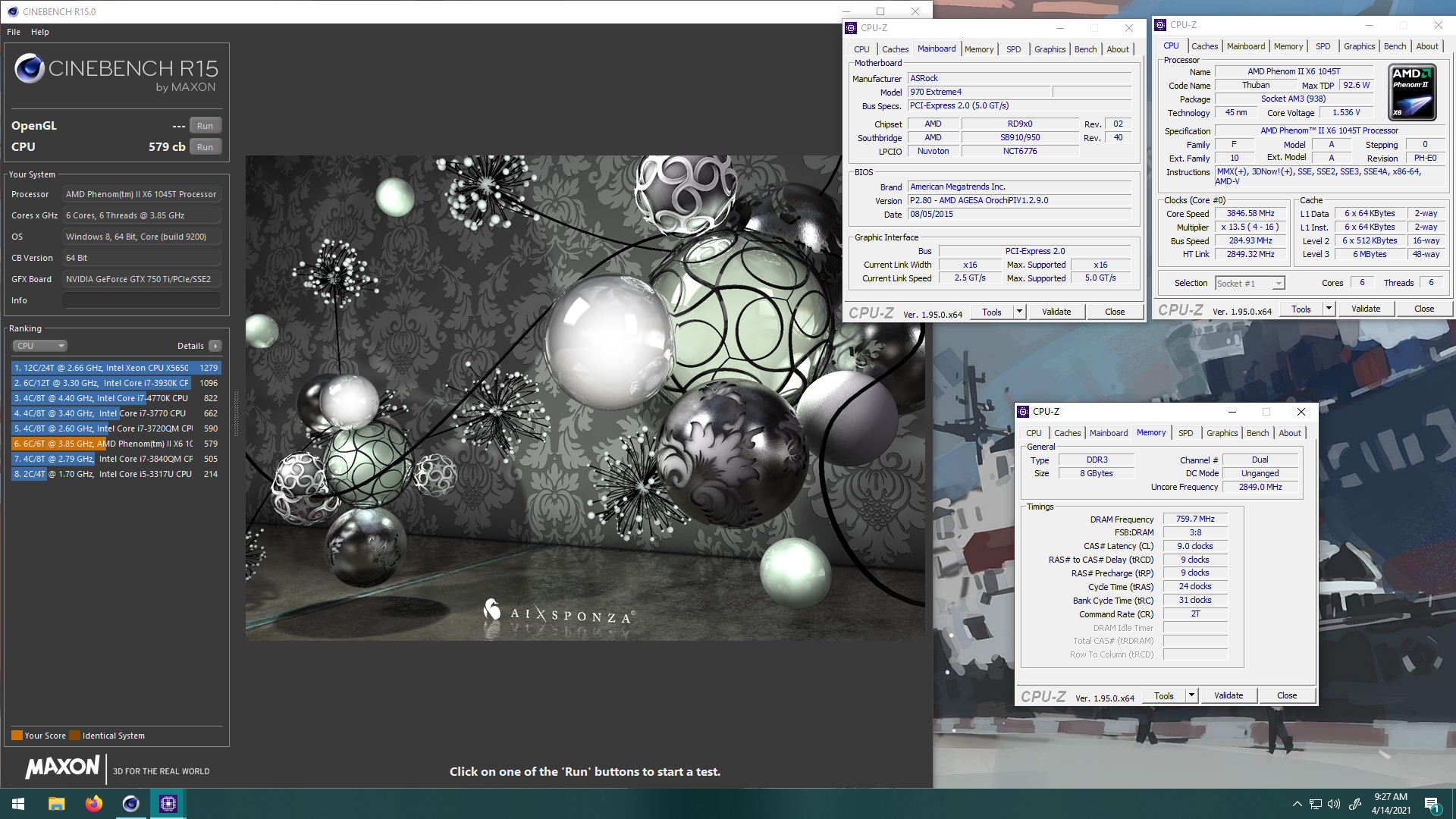
Task: Click the MAXON logo at bottom
Action: coord(62,767)
